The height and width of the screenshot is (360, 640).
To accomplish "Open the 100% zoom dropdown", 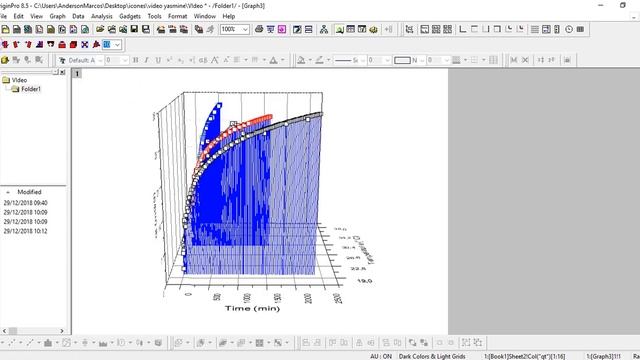I will (x=245, y=29).
